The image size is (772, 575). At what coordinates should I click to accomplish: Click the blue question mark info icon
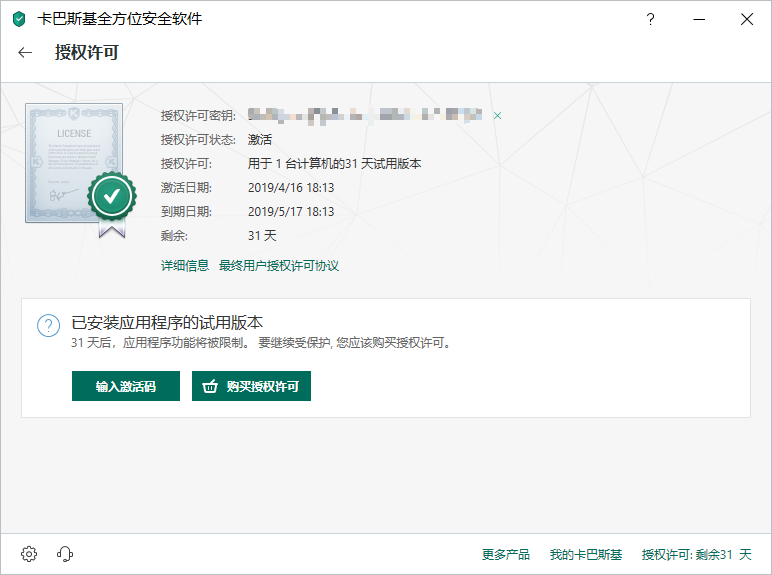tap(48, 326)
